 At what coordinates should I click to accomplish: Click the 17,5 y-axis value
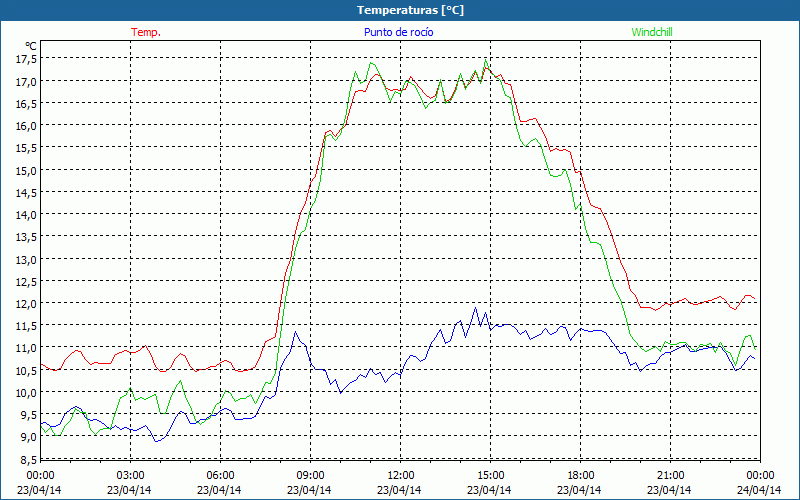[x=26, y=59]
